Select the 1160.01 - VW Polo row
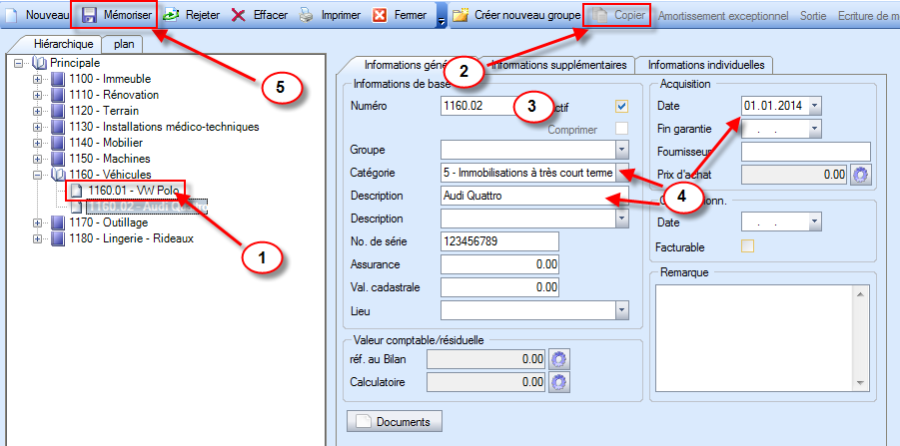 pyautogui.click(x=134, y=190)
